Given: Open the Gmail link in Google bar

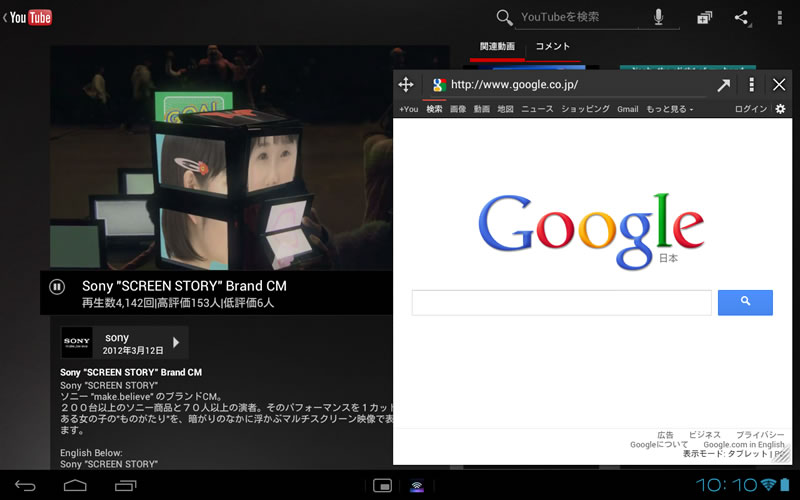Looking at the screenshot, I should click(627, 109).
